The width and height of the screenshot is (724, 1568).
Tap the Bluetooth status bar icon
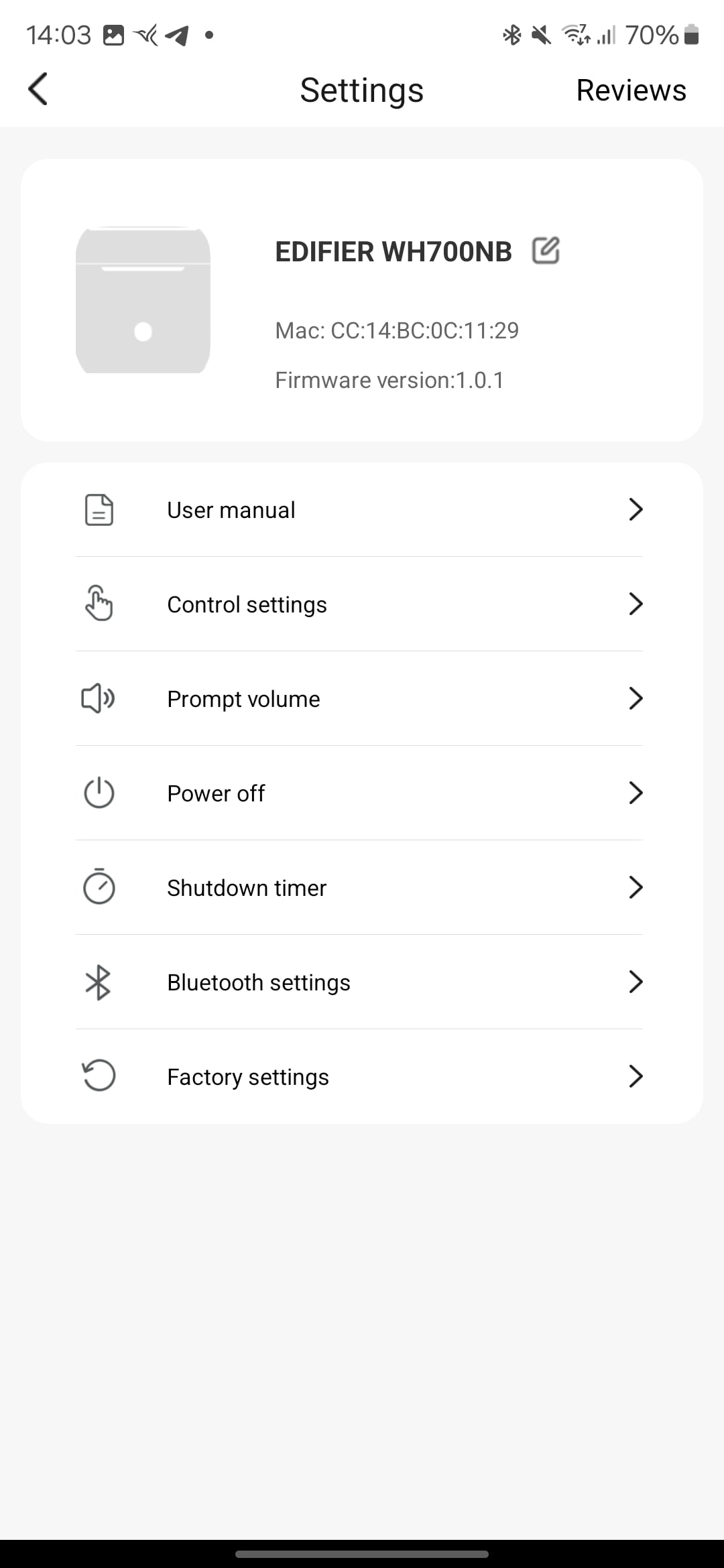pos(512,35)
